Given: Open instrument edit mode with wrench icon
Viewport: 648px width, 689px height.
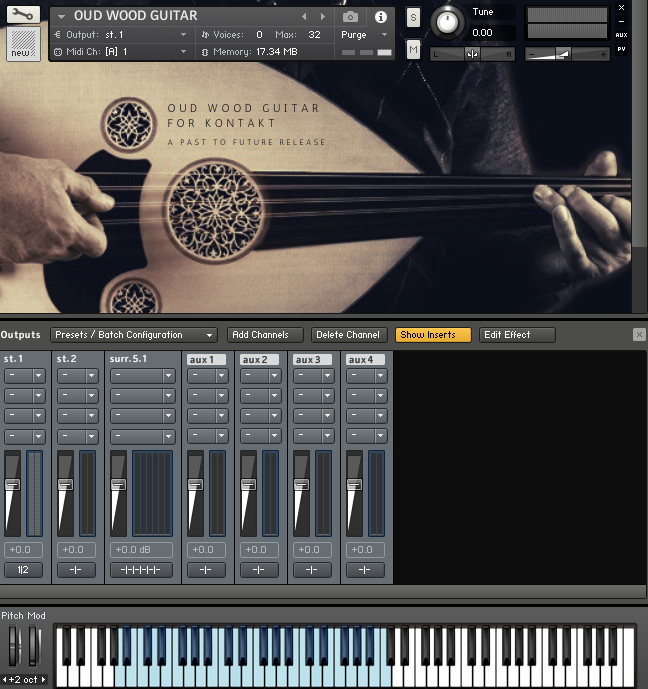Looking at the screenshot, I should 23,15.
